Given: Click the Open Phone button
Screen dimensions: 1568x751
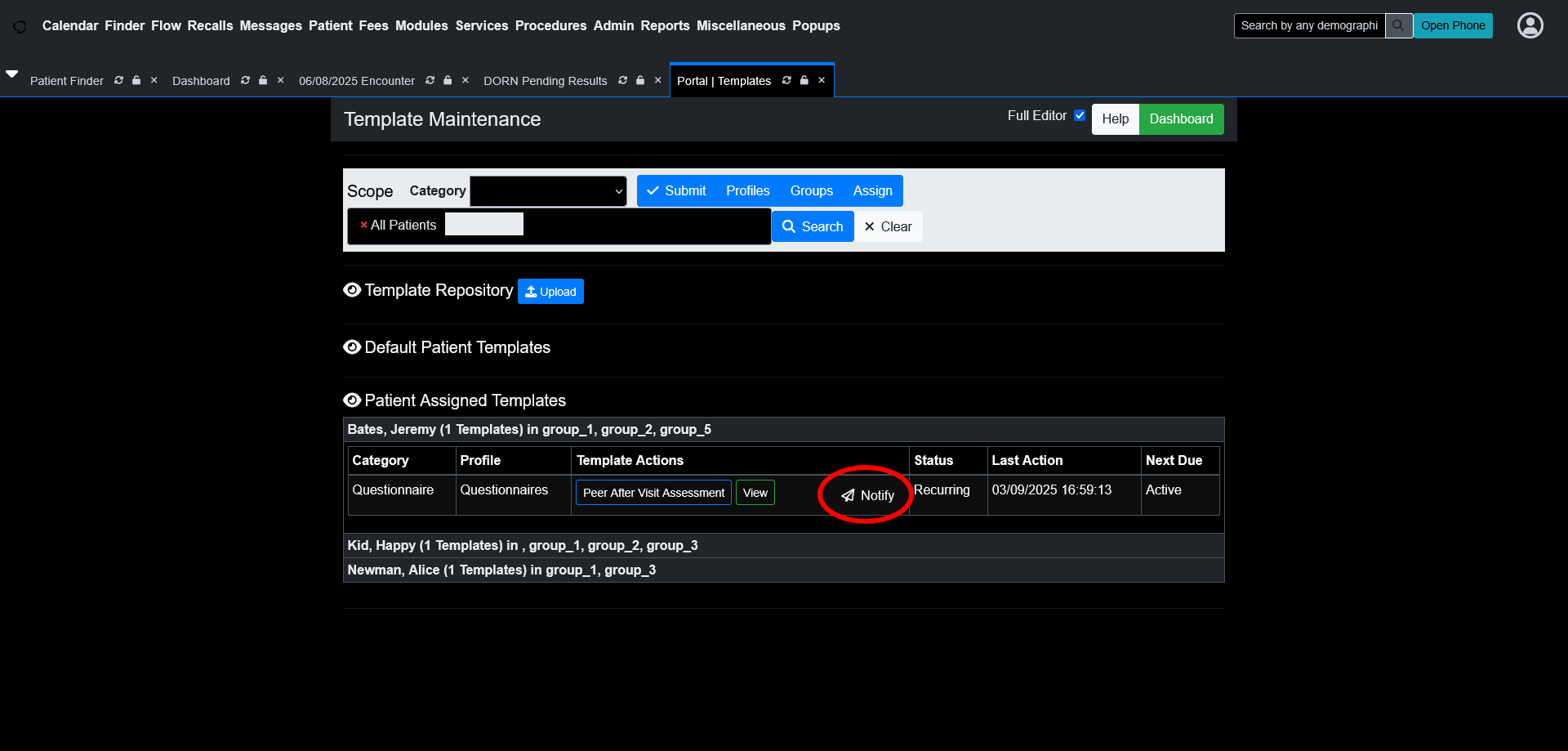Looking at the screenshot, I should [x=1453, y=25].
